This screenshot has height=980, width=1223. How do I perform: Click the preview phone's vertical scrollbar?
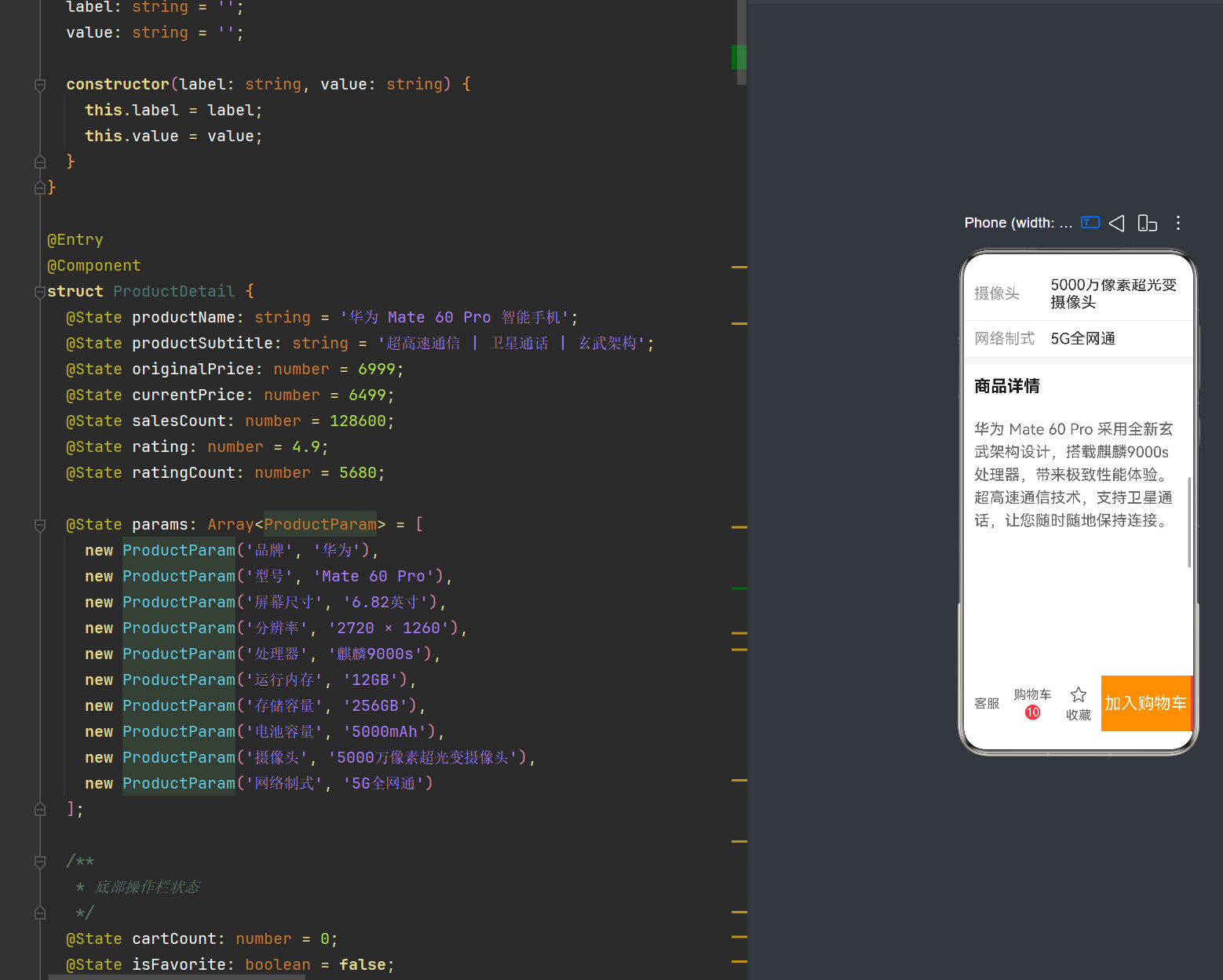(1189, 522)
